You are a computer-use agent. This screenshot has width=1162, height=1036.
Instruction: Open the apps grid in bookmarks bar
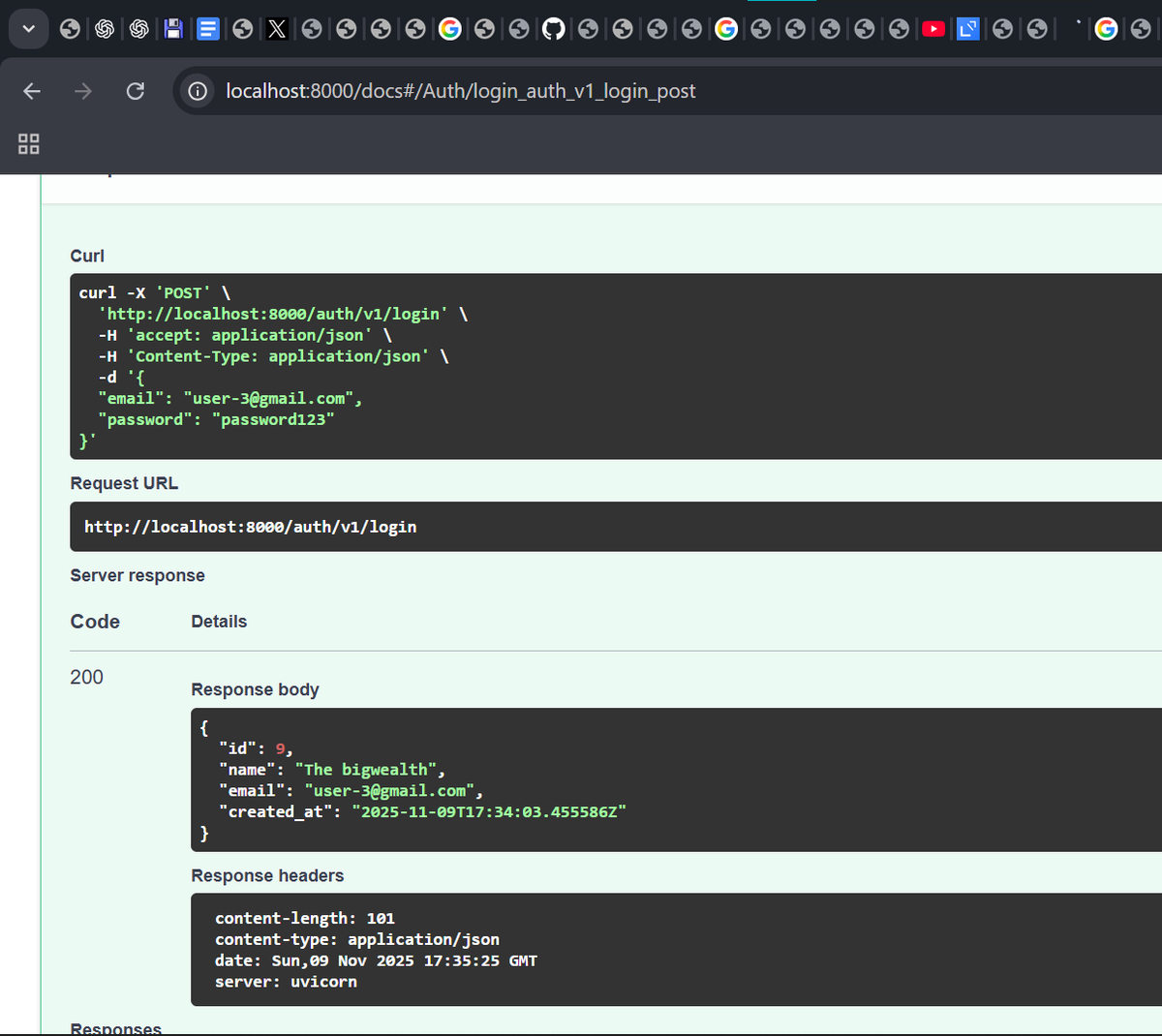click(29, 144)
